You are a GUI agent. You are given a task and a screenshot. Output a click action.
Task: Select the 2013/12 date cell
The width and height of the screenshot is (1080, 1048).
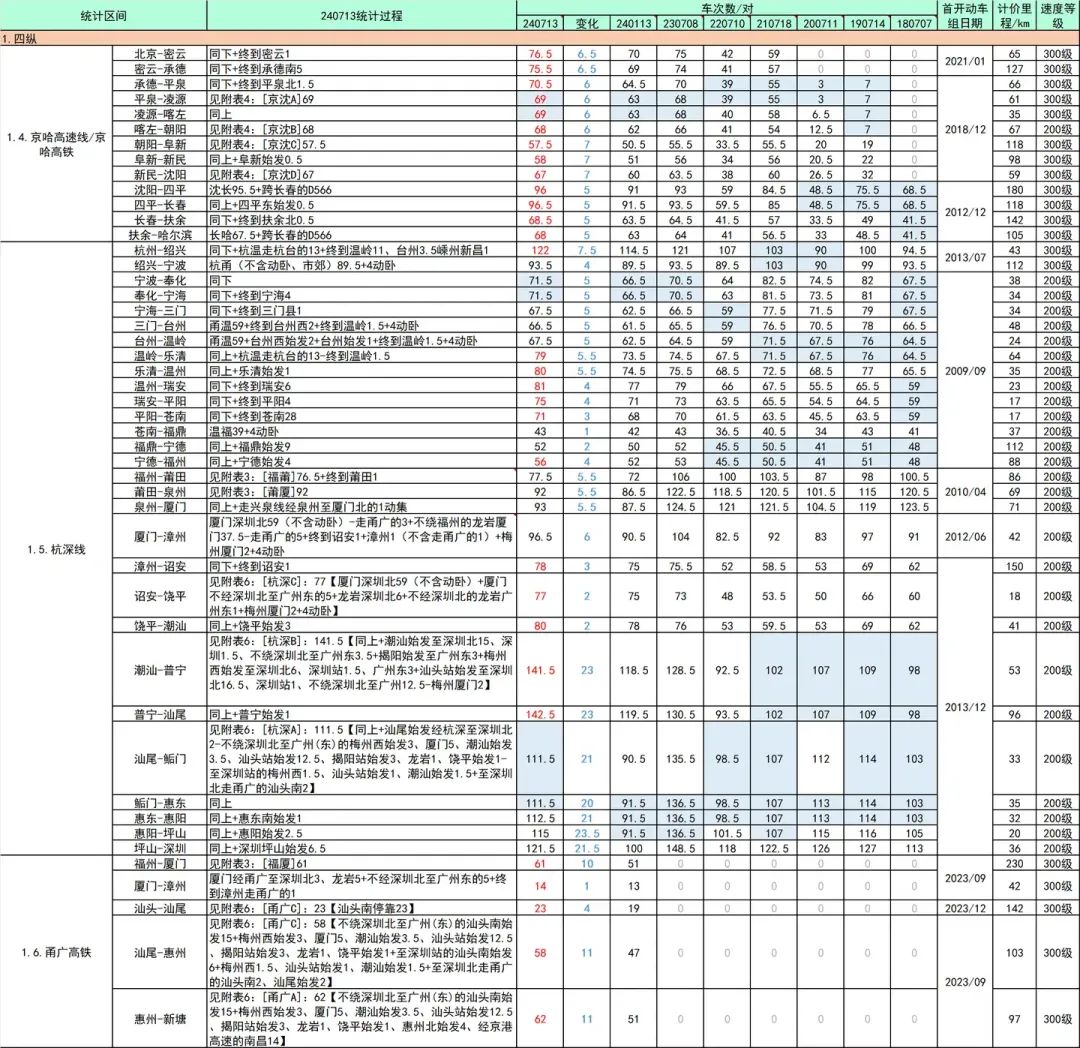[965, 707]
